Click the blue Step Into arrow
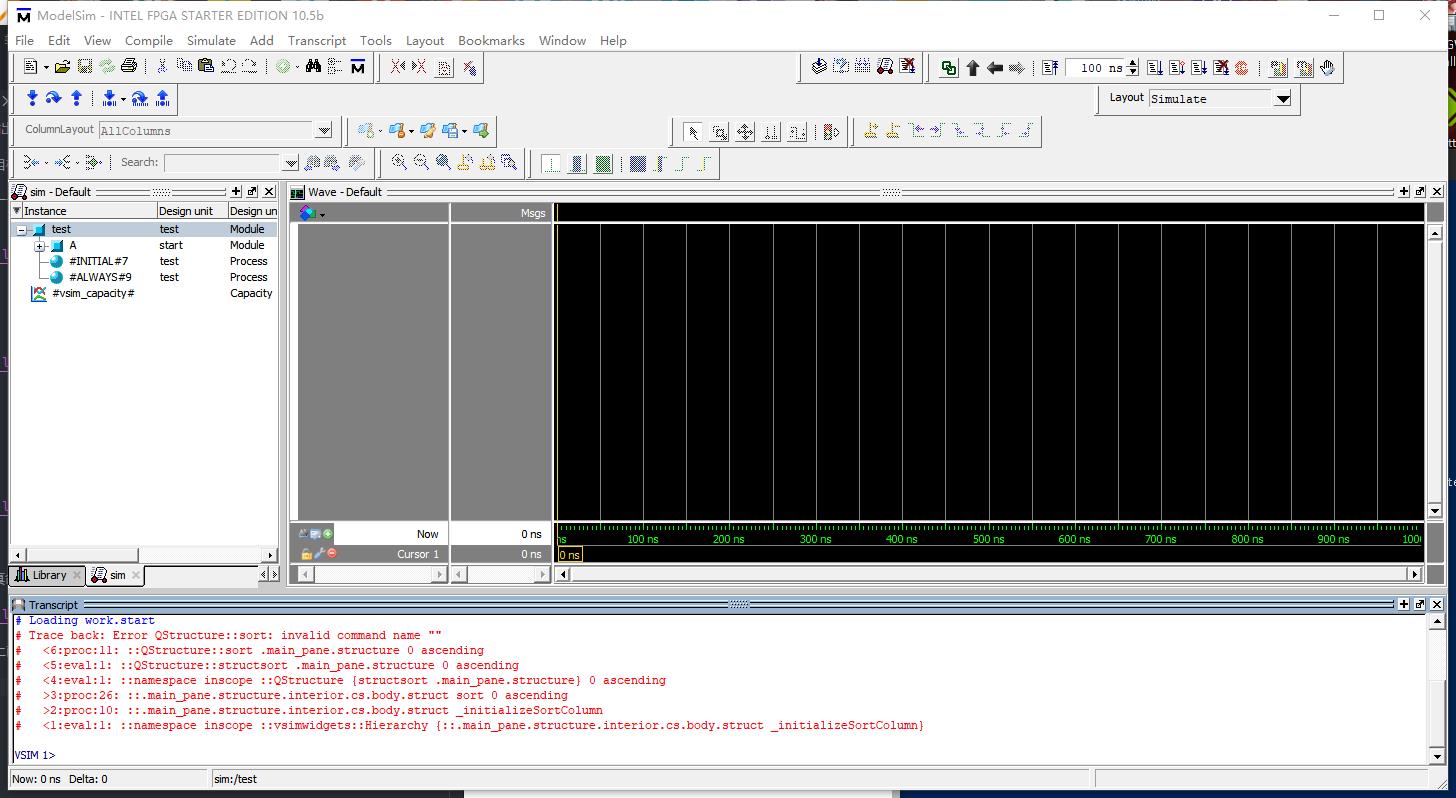1456x798 pixels. point(32,98)
